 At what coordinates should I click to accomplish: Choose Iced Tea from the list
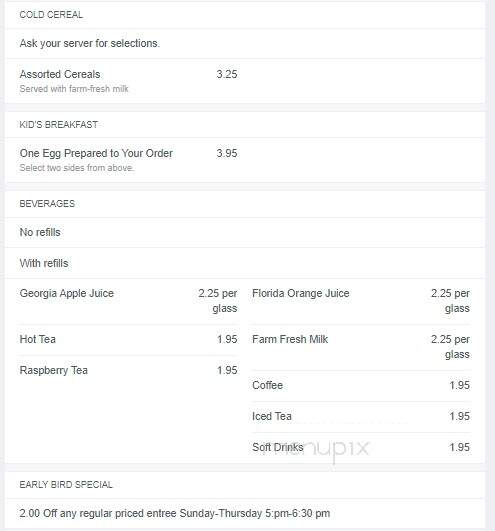pos(361,416)
